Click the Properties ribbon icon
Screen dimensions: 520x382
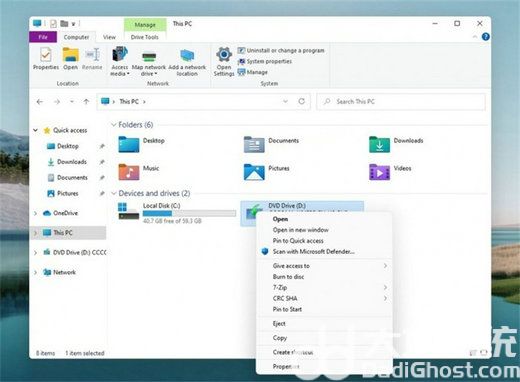46,54
